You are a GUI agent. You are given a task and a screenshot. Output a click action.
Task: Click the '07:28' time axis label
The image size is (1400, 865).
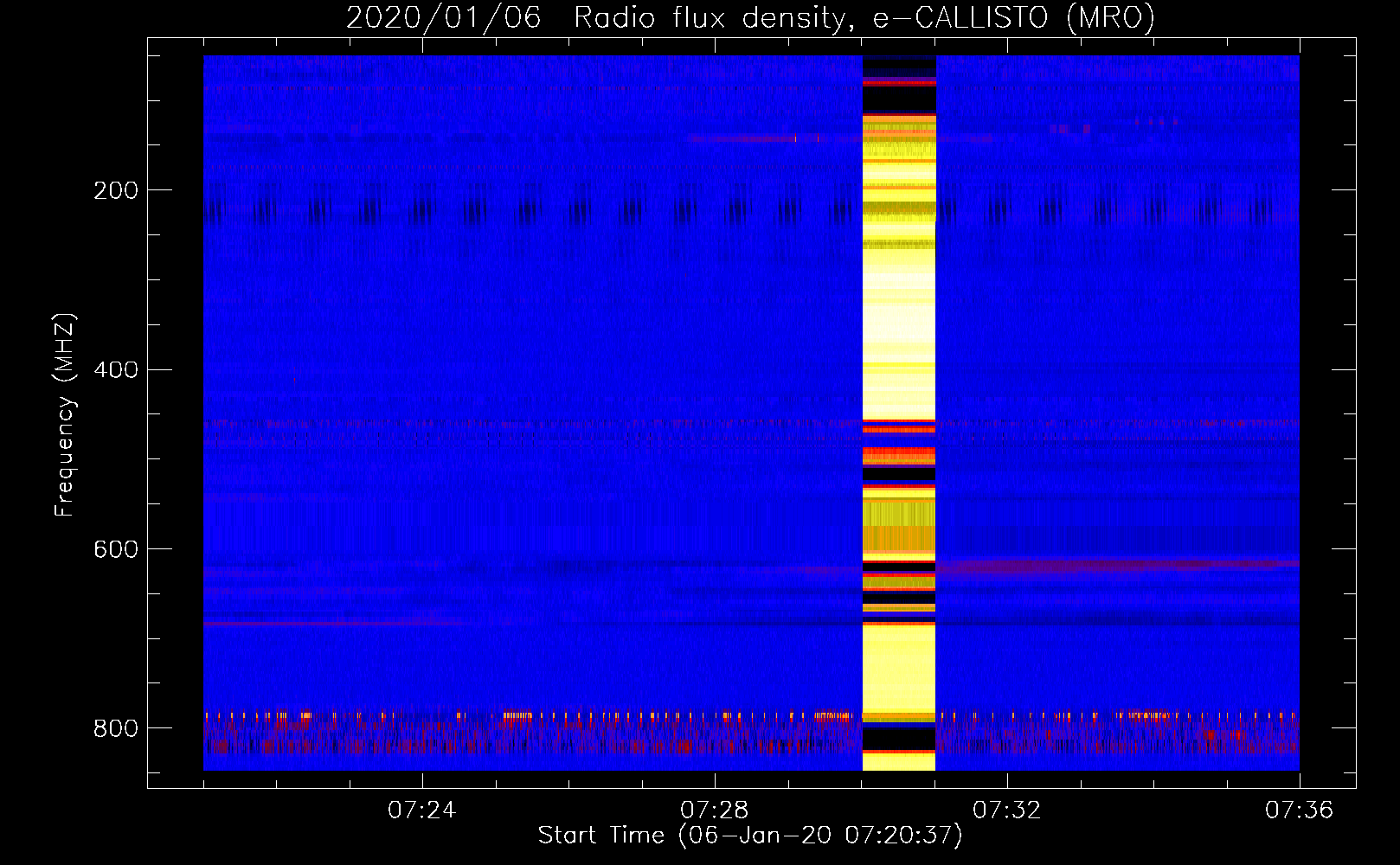(714, 811)
